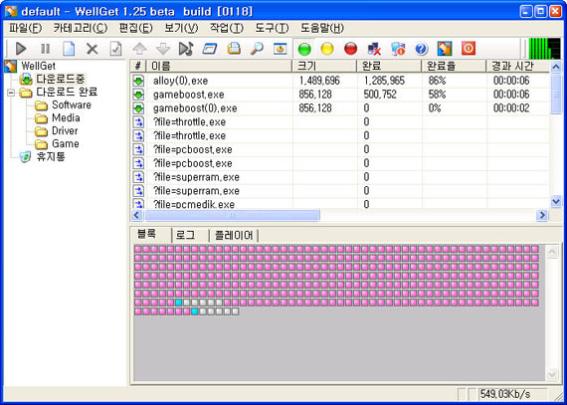
Task: Open the 작업(T) menu
Action: pyautogui.click(x=226, y=28)
